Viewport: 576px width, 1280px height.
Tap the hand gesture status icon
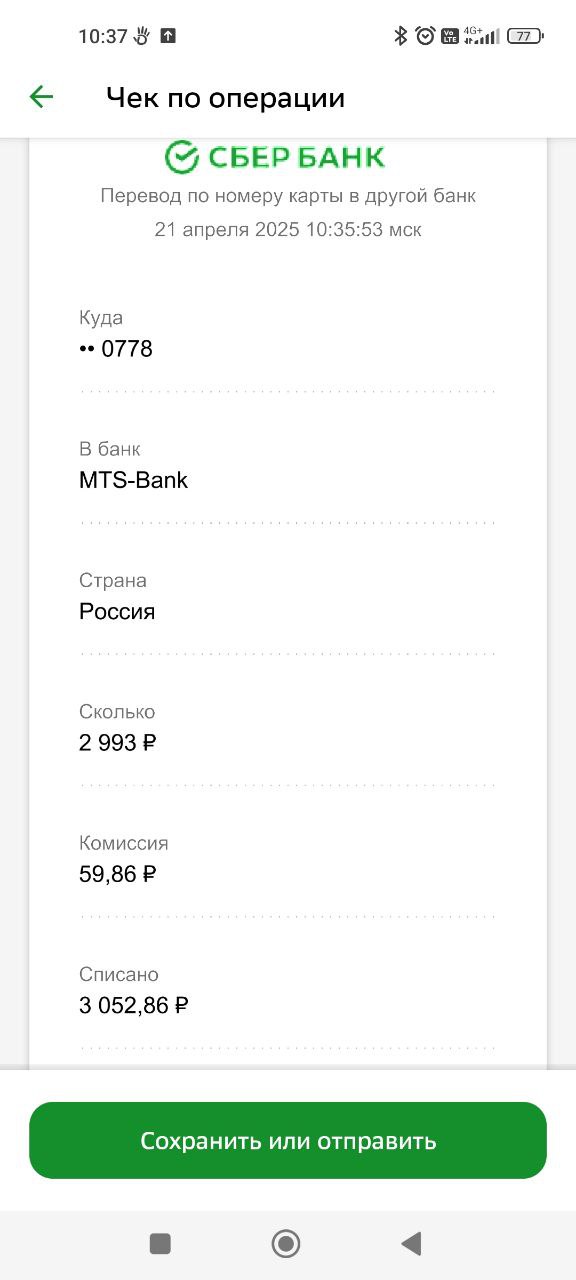pyautogui.click(x=141, y=36)
